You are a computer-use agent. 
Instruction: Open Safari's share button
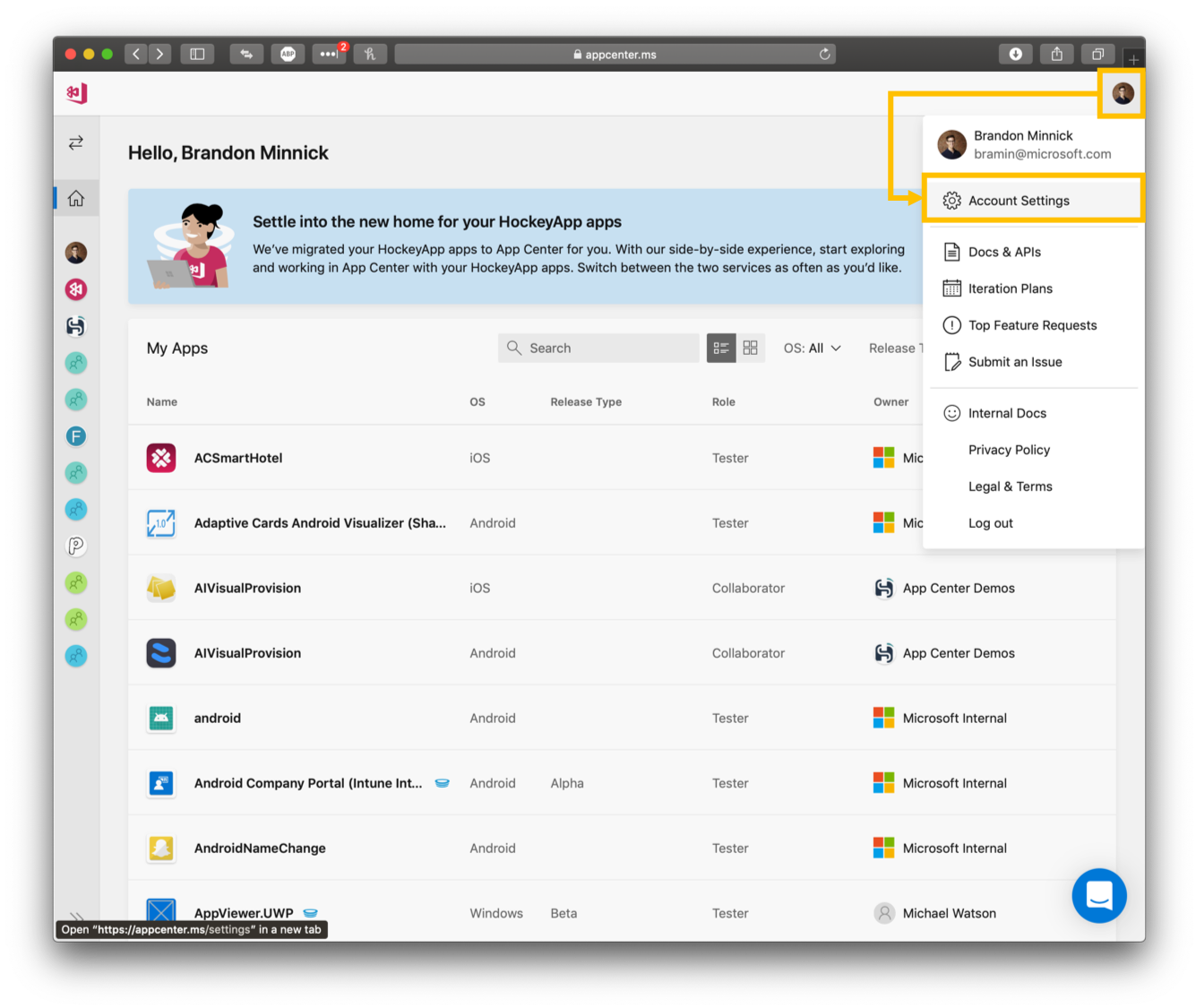[1057, 54]
